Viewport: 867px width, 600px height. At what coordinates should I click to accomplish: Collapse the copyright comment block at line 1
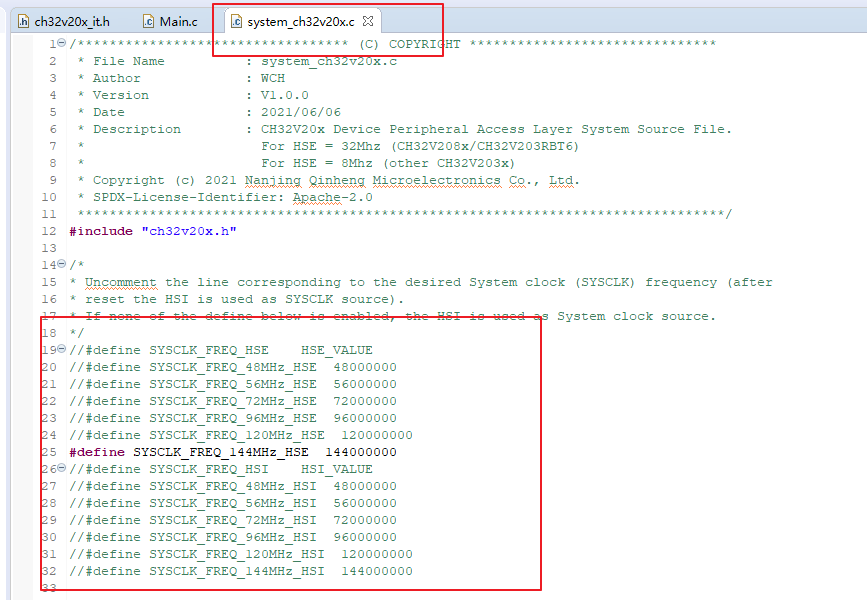[x=62, y=44]
